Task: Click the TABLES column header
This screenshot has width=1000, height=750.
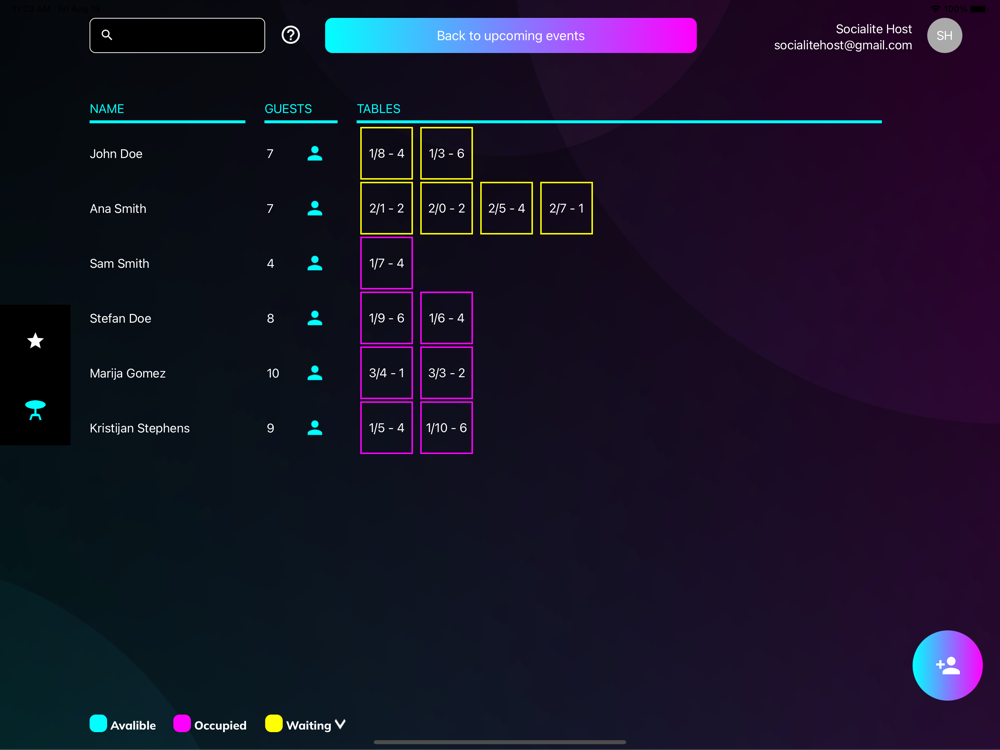Action: (x=378, y=109)
